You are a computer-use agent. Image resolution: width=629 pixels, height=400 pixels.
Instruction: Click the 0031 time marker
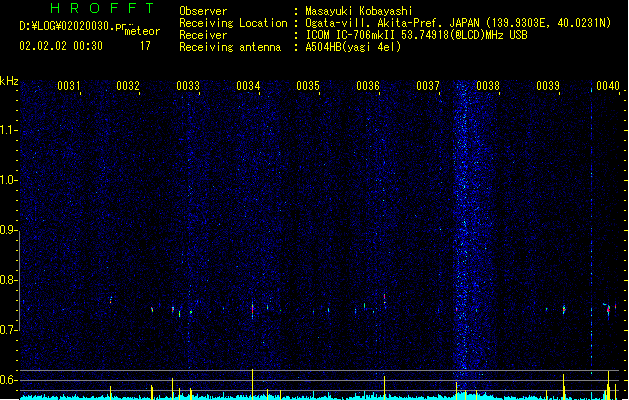click(69, 86)
